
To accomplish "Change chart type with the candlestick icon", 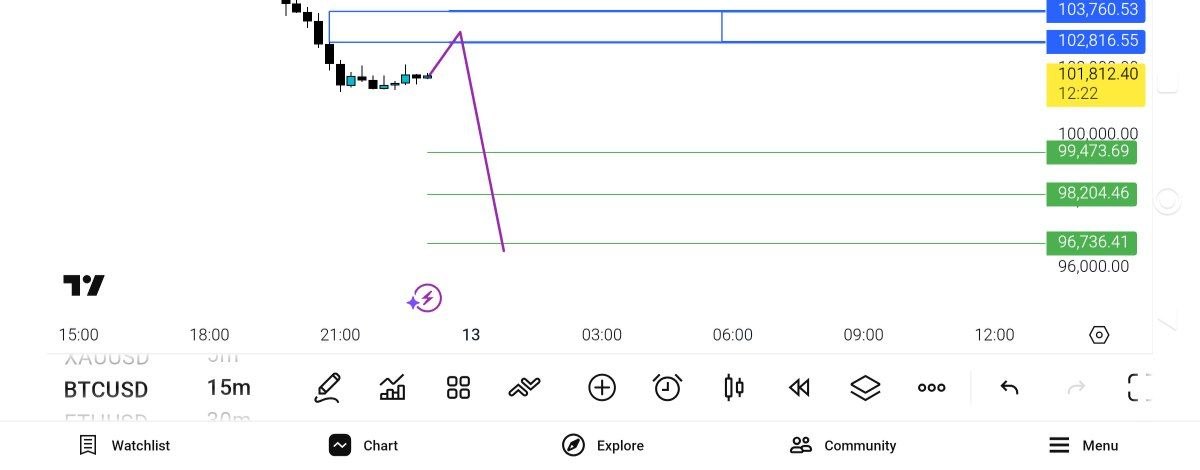I will (733, 387).
